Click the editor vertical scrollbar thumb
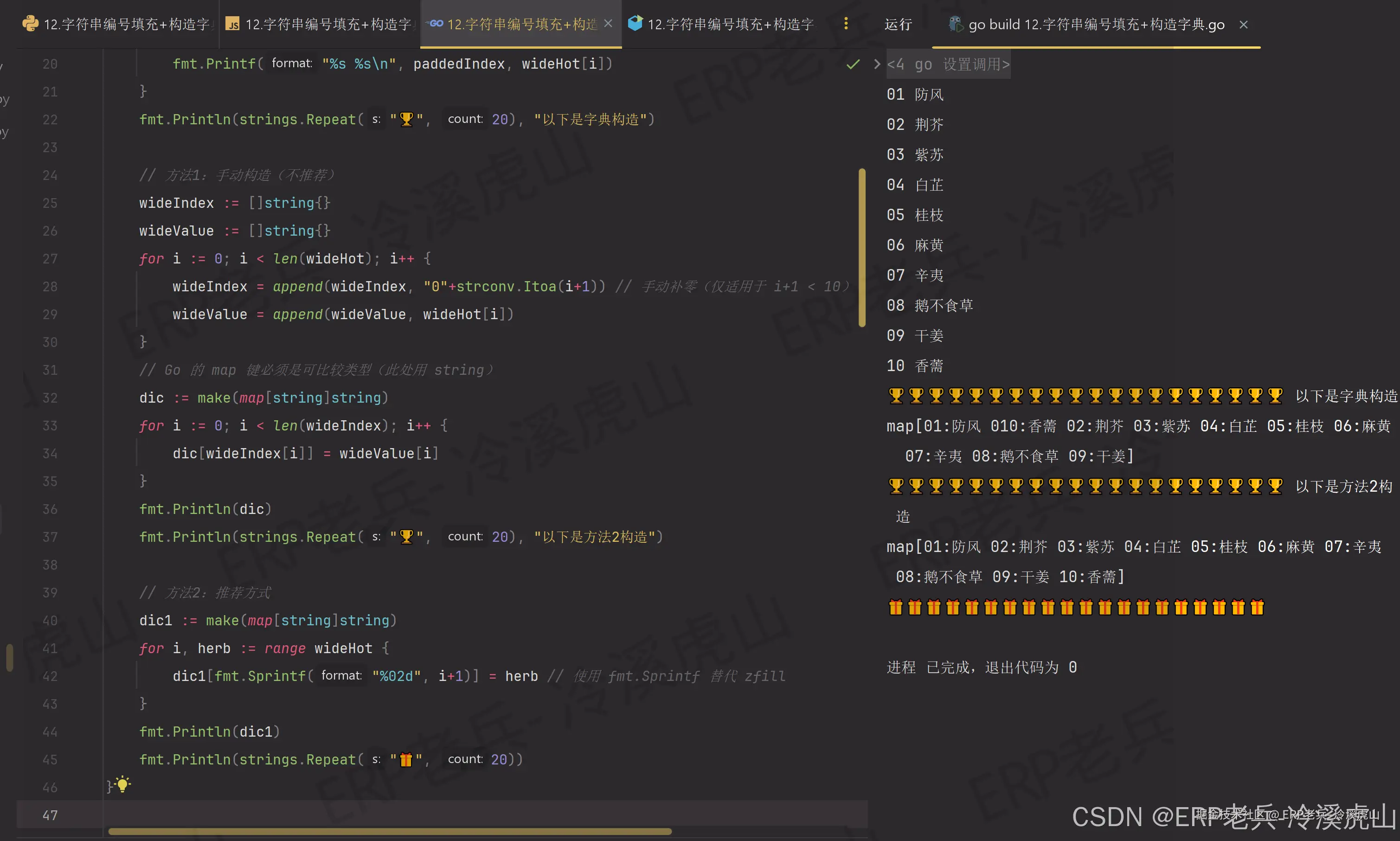 click(x=862, y=247)
